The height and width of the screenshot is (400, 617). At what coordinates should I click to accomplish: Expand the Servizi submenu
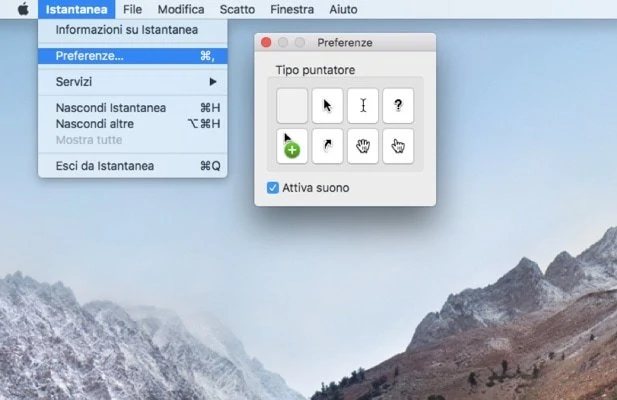click(133, 82)
